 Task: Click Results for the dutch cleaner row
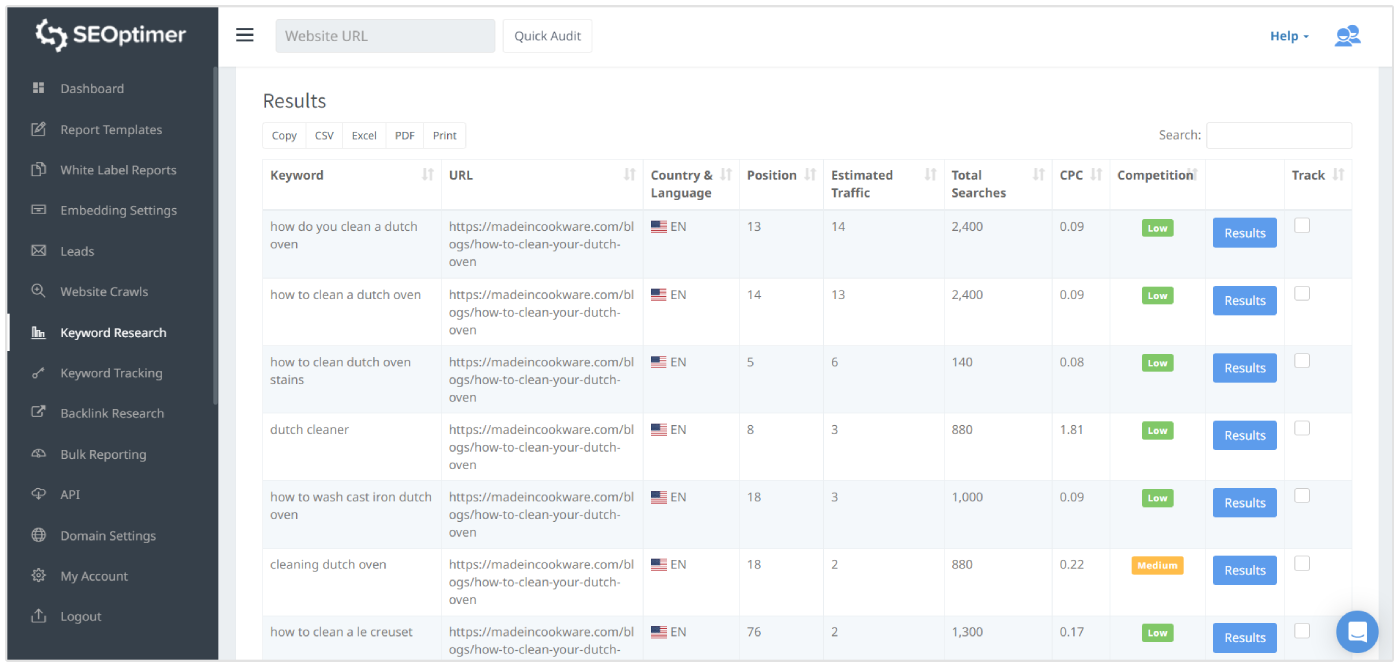[x=1244, y=435]
